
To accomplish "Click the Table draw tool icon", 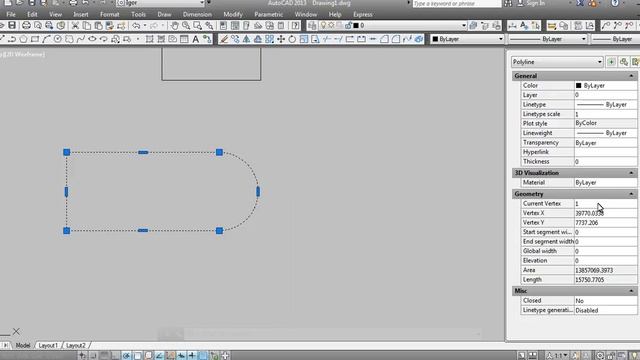I will (184, 39).
